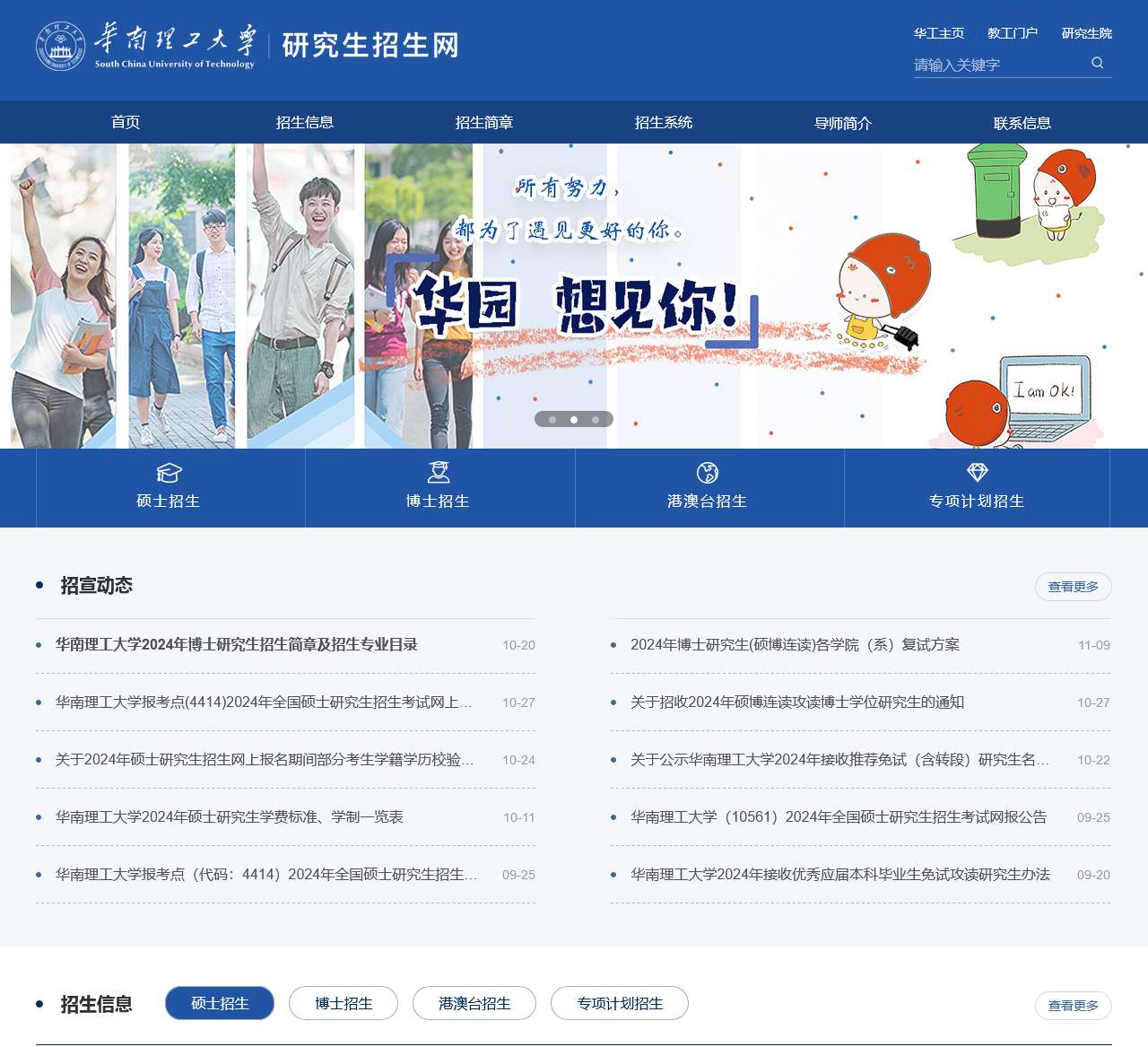The width and height of the screenshot is (1148, 1047).
Task: Open 关于公示华南理工大学2024年接收推荐免试 notice
Action: pyautogui.click(x=839, y=759)
